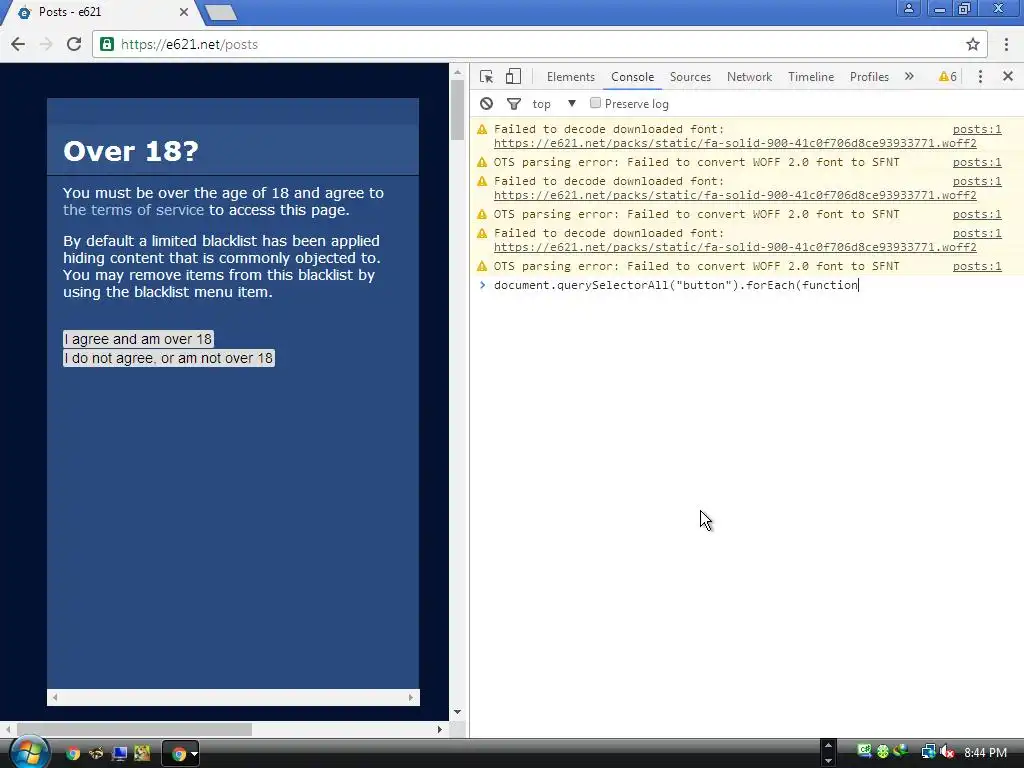Expand the more DevTools tabs chevron
The image size is (1024, 768).
click(x=909, y=76)
